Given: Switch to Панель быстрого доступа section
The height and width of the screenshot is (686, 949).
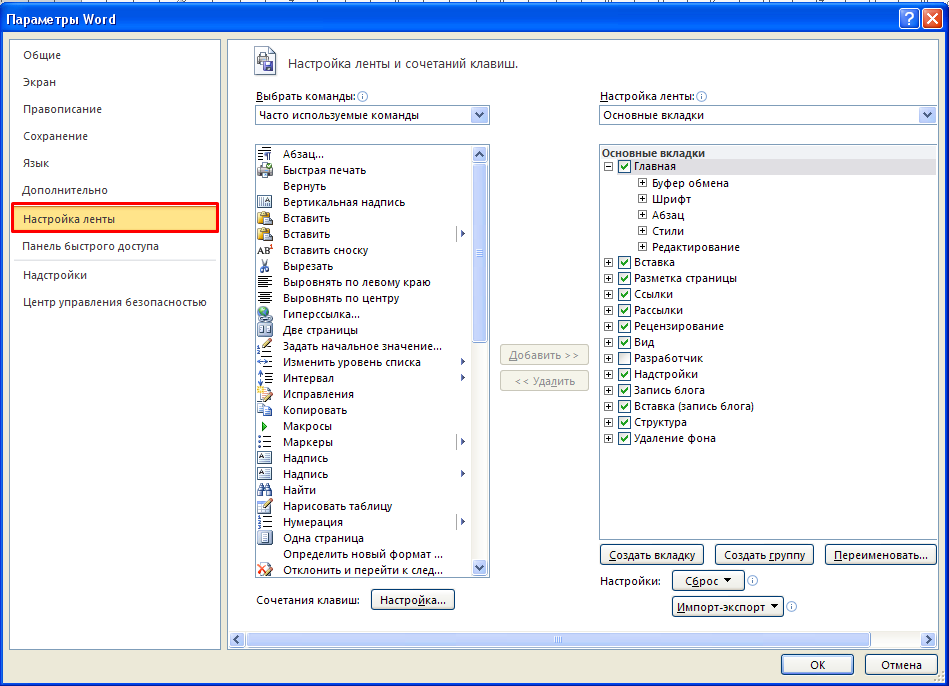Looking at the screenshot, I should 91,246.
